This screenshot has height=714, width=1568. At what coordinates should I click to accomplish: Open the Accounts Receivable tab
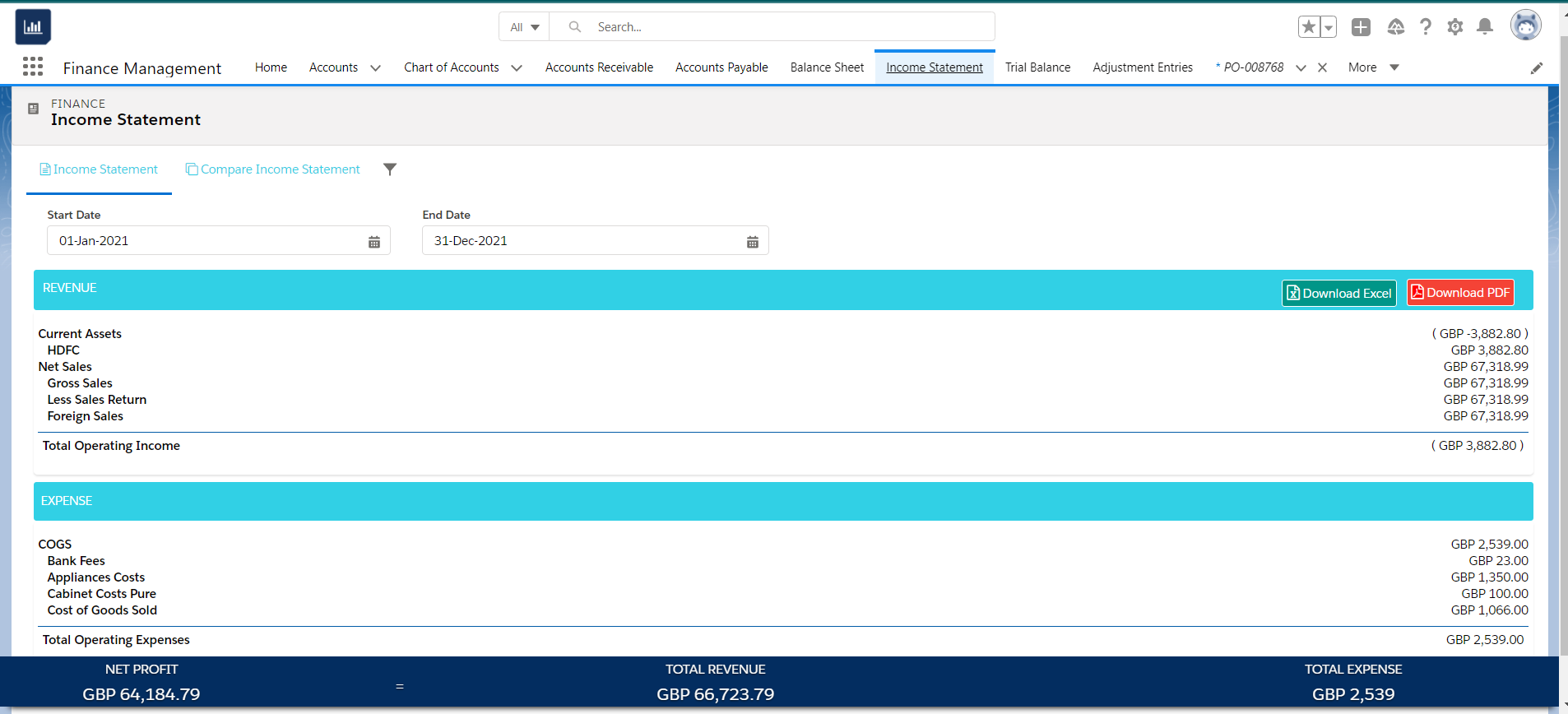tap(599, 67)
